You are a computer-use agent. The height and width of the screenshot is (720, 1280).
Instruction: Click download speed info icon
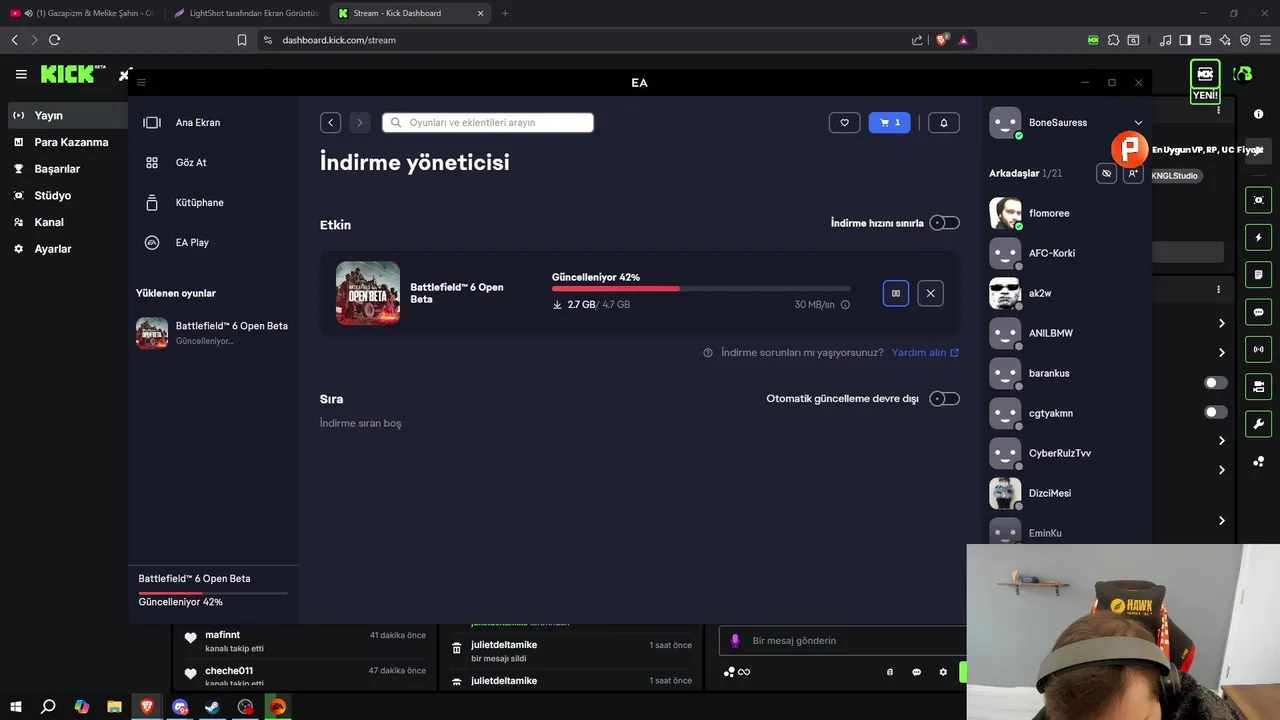pyautogui.click(x=845, y=305)
